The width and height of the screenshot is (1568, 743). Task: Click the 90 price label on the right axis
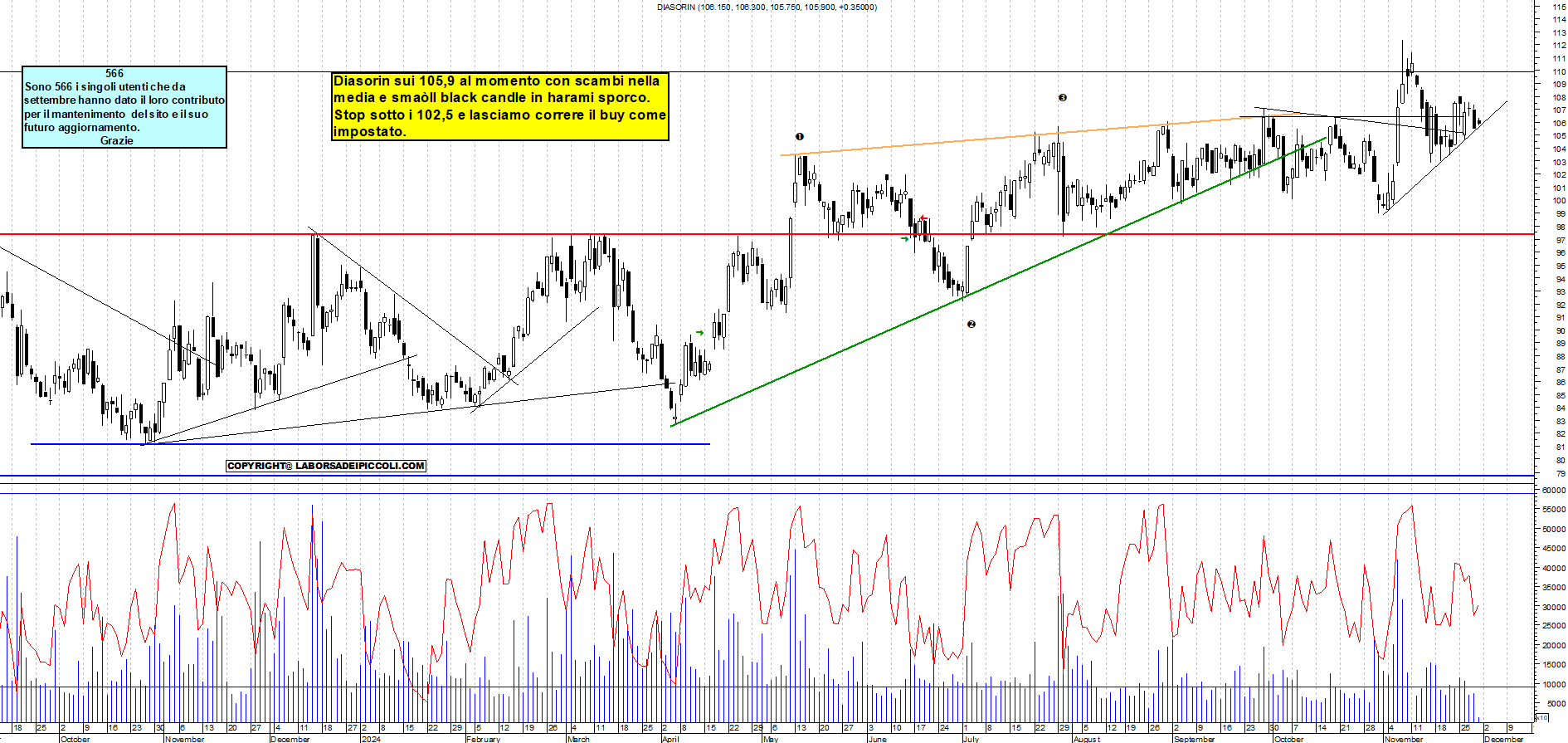point(1561,331)
